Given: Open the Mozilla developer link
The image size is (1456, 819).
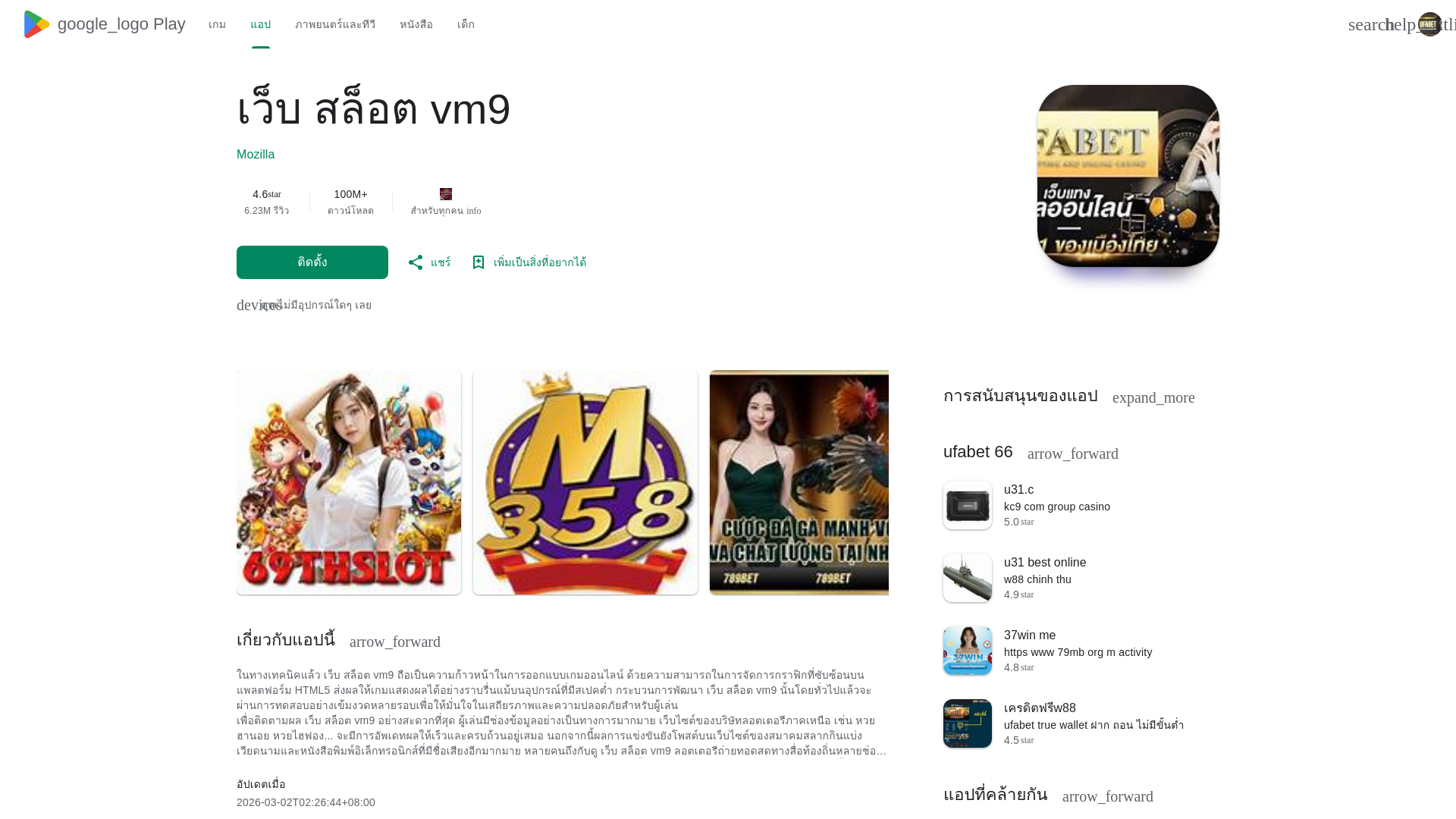Looking at the screenshot, I should coord(256,155).
